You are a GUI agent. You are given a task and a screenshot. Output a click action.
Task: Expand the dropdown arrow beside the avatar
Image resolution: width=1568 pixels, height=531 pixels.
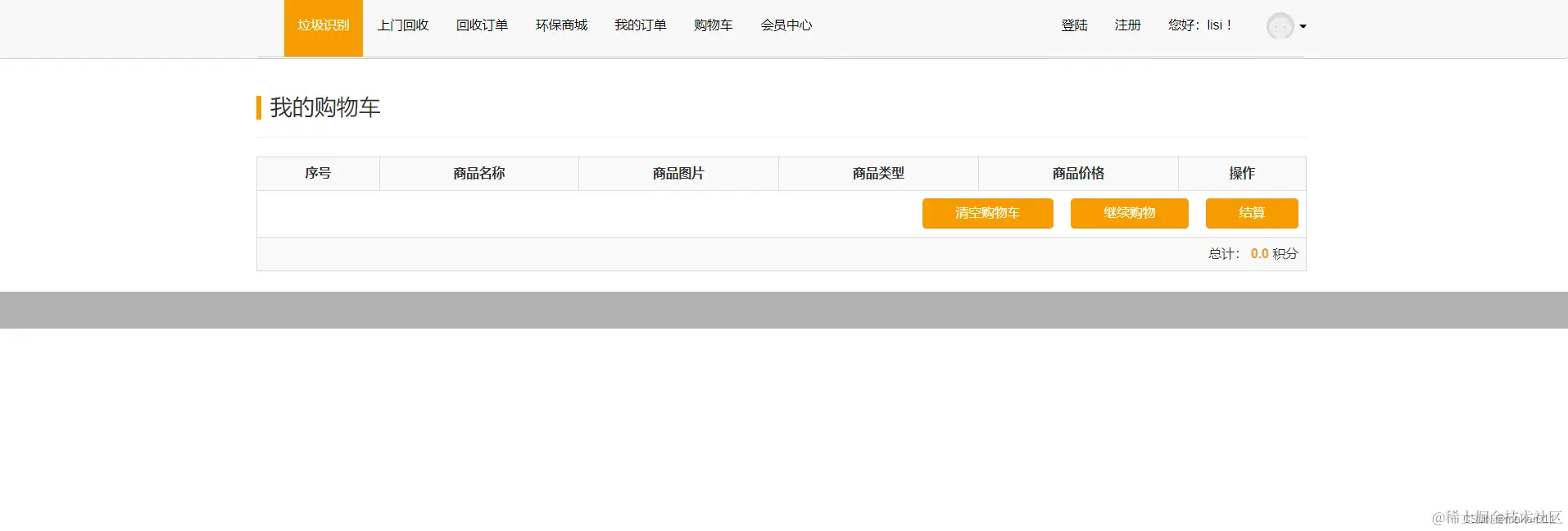pyautogui.click(x=1303, y=26)
